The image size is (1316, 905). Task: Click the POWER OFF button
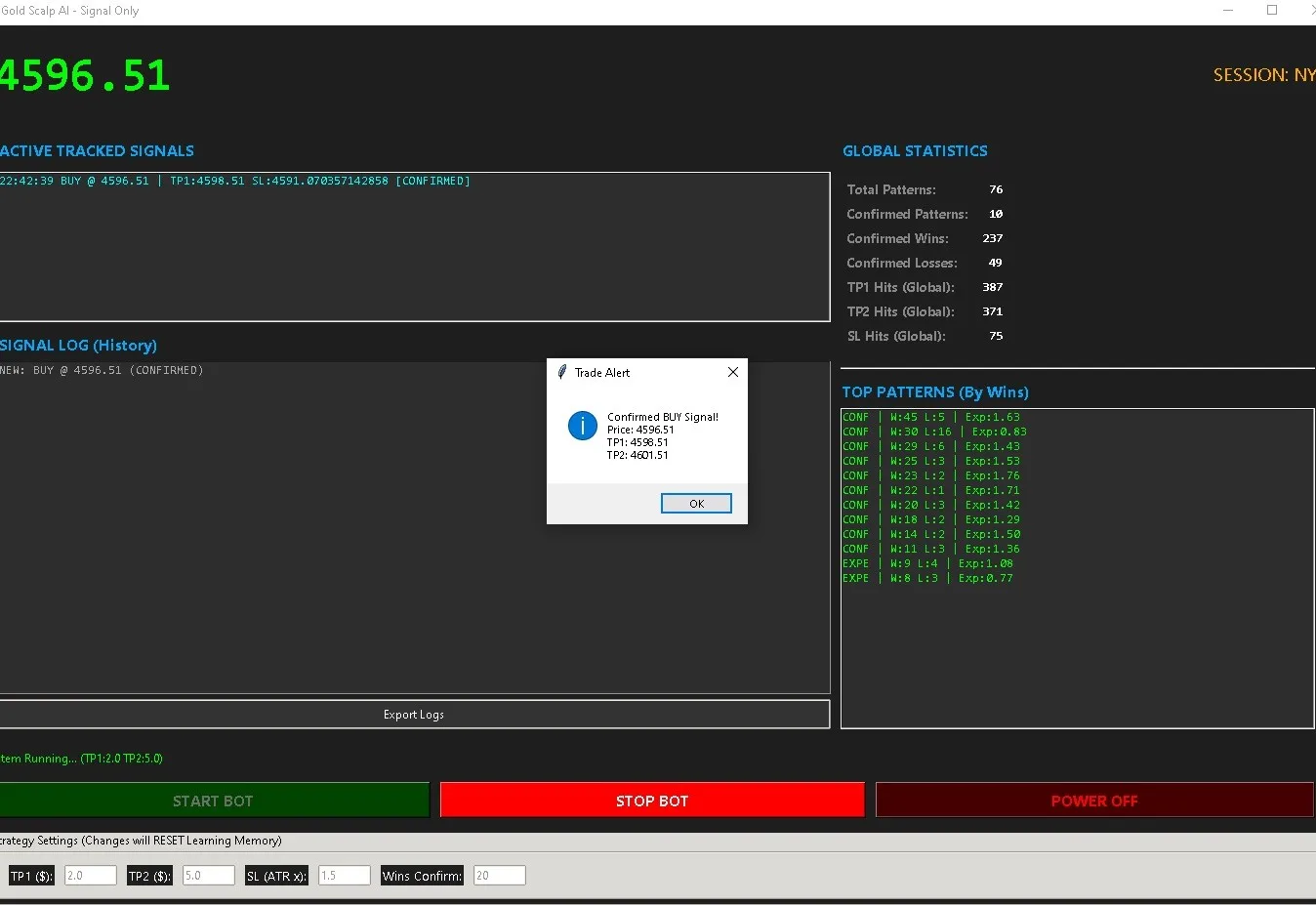[1094, 801]
